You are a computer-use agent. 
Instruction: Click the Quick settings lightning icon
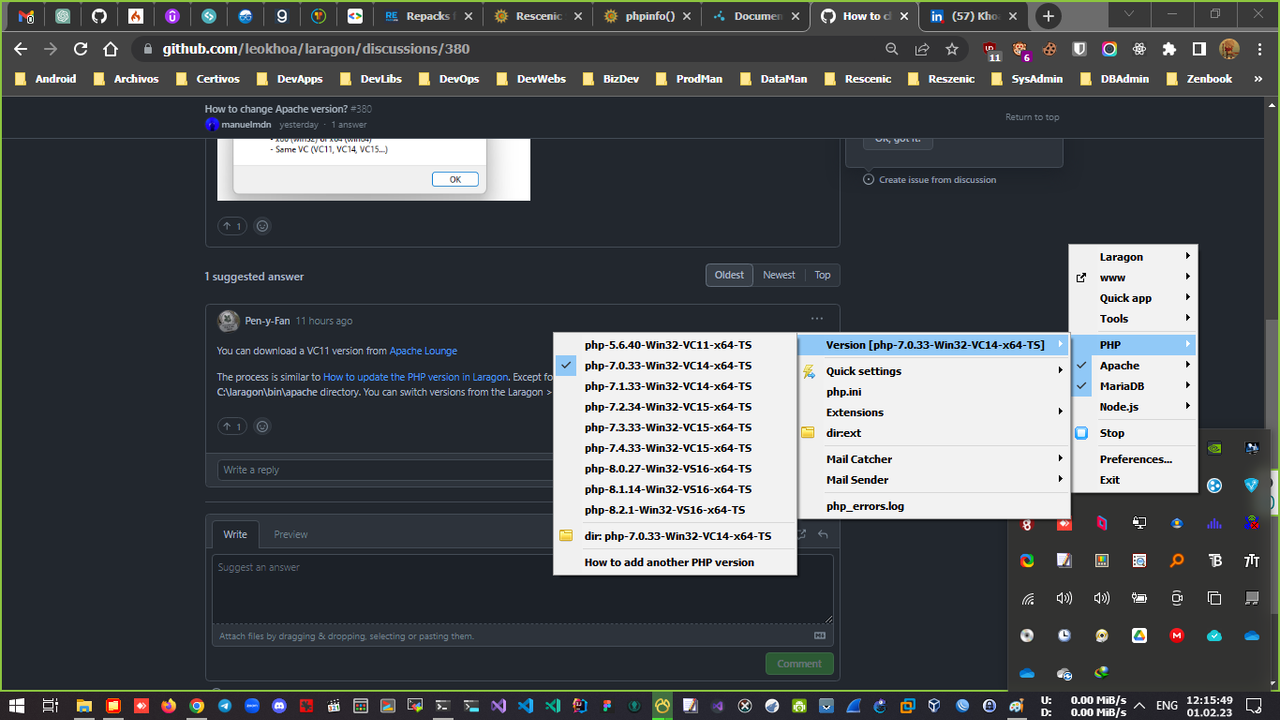click(x=808, y=371)
